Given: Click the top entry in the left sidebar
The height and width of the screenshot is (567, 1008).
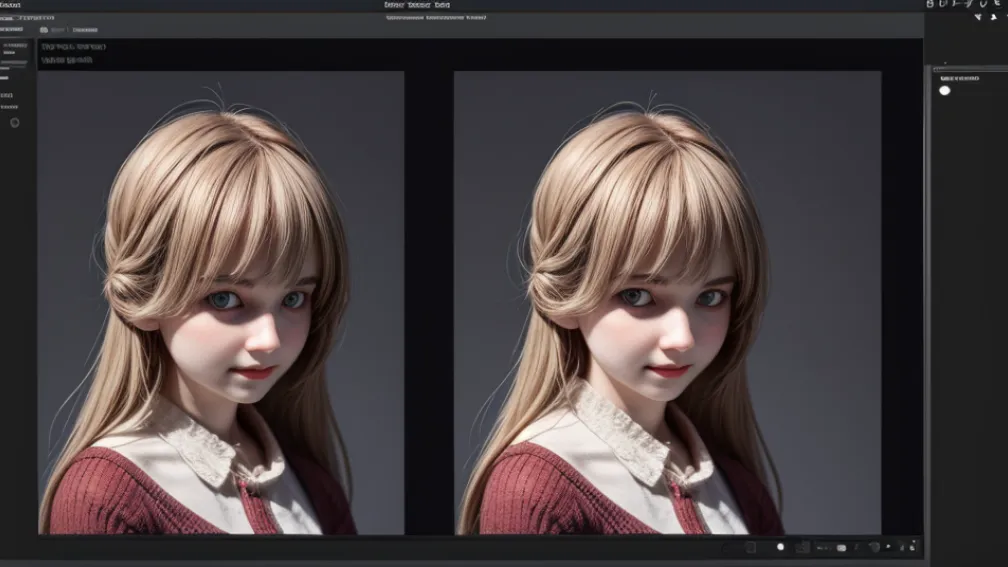Looking at the screenshot, I should coord(14,45).
